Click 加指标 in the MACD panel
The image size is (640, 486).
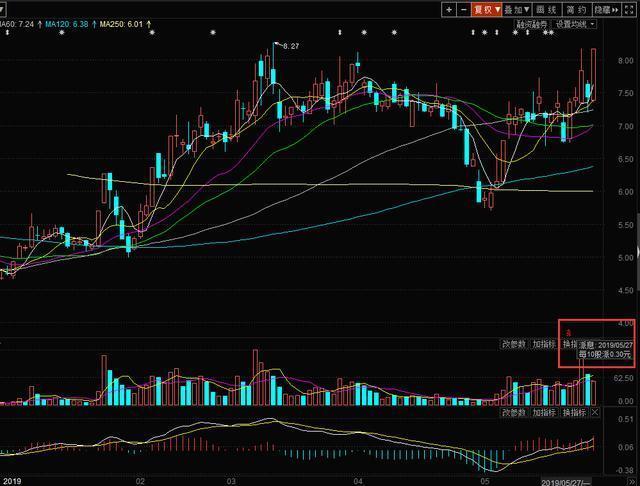pyautogui.click(x=544, y=412)
